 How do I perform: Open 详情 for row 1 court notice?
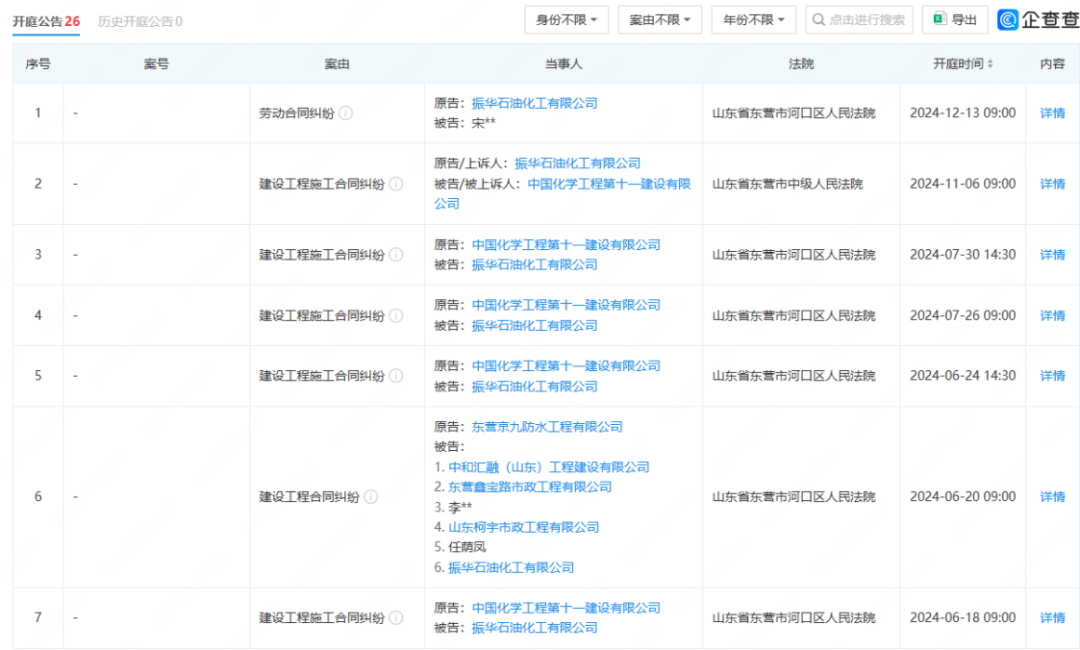pyautogui.click(x=1052, y=113)
